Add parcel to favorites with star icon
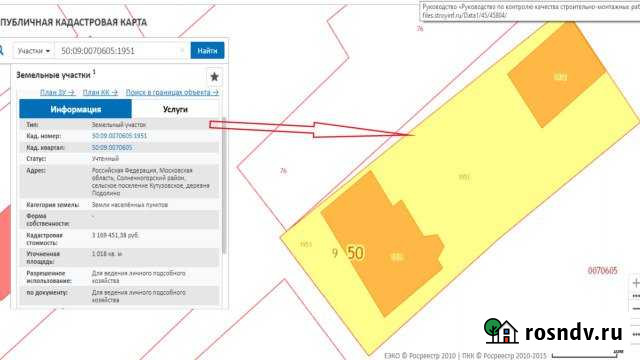This screenshot has width=640, height=360. (x=214, y=77)
